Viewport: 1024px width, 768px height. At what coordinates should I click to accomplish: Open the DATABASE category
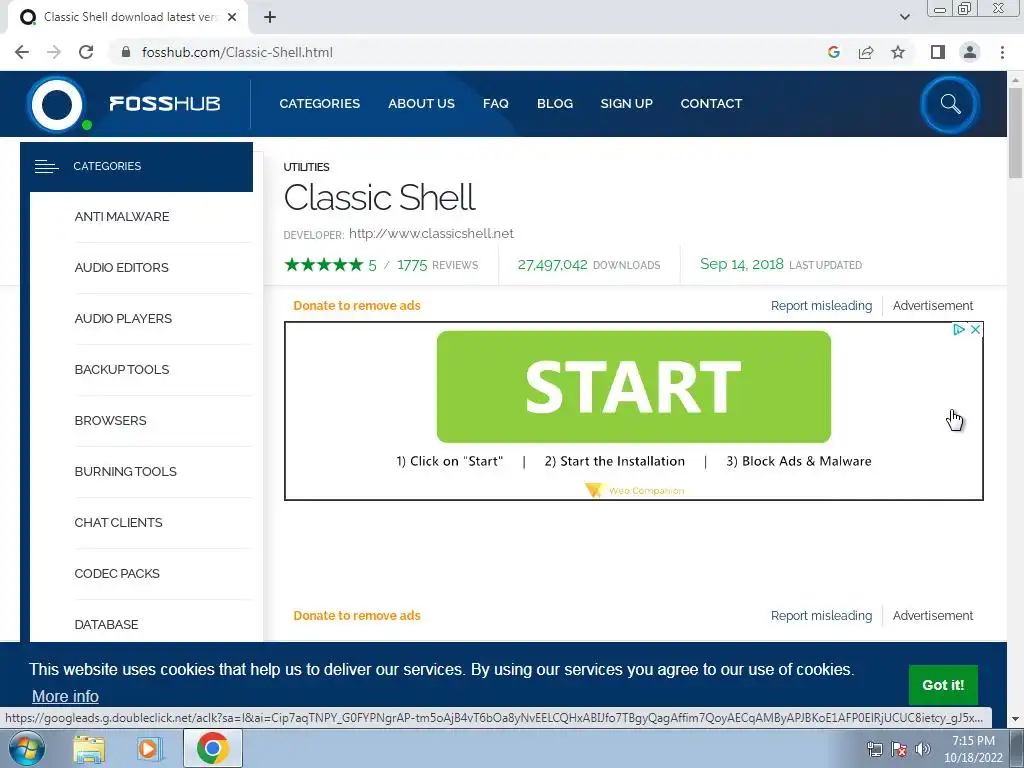tap(106, 624)
